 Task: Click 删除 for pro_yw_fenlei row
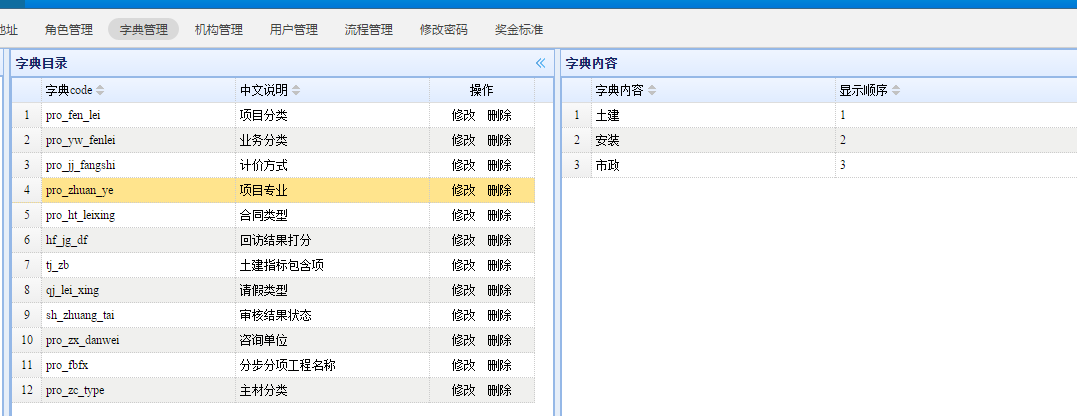click(499, 140)
